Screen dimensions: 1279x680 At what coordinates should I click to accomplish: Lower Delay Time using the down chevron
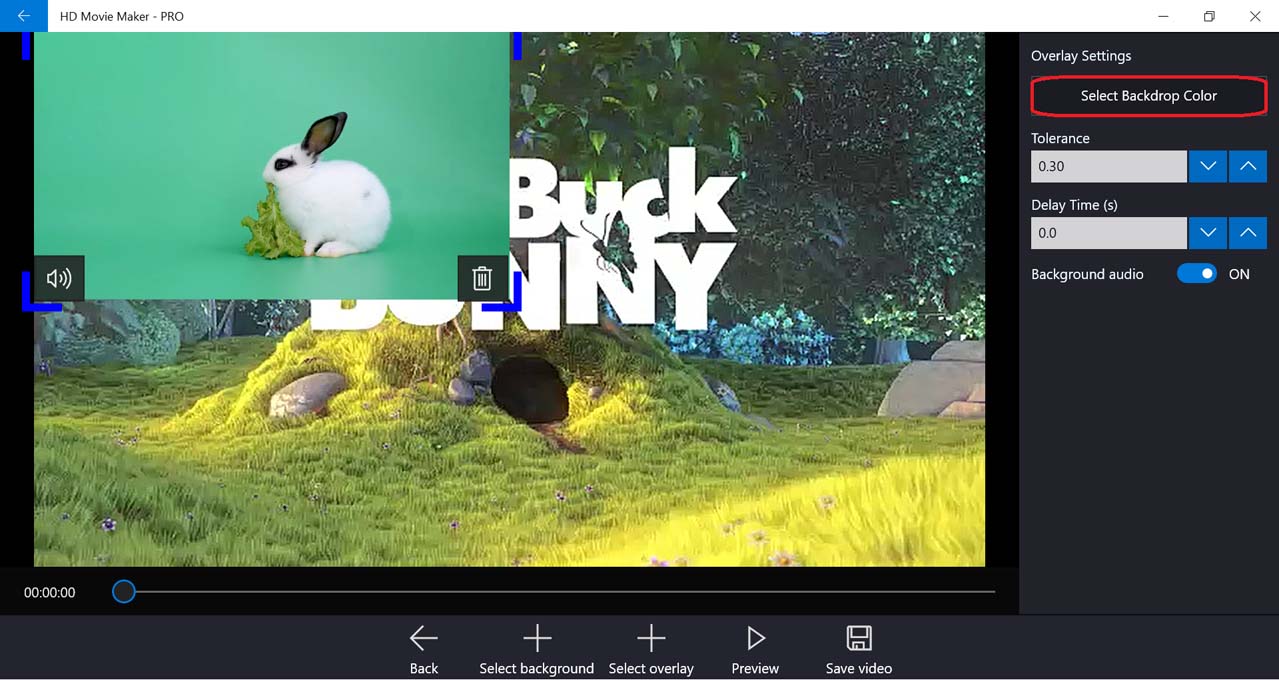click(1207, 233)
